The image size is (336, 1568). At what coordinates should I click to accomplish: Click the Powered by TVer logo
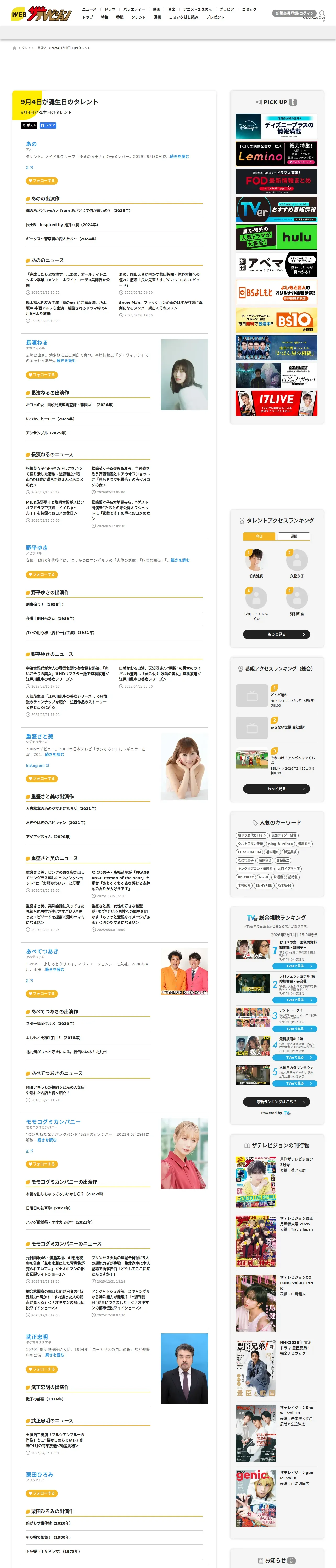[x=287, y=1113]
